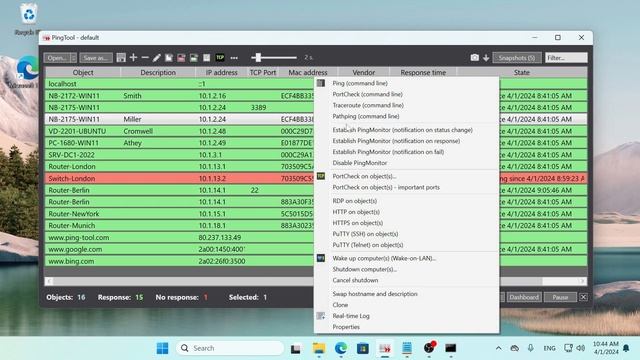Select the www.ping-tool.com row
Screen dimensions: 640x360
(316, 237)
